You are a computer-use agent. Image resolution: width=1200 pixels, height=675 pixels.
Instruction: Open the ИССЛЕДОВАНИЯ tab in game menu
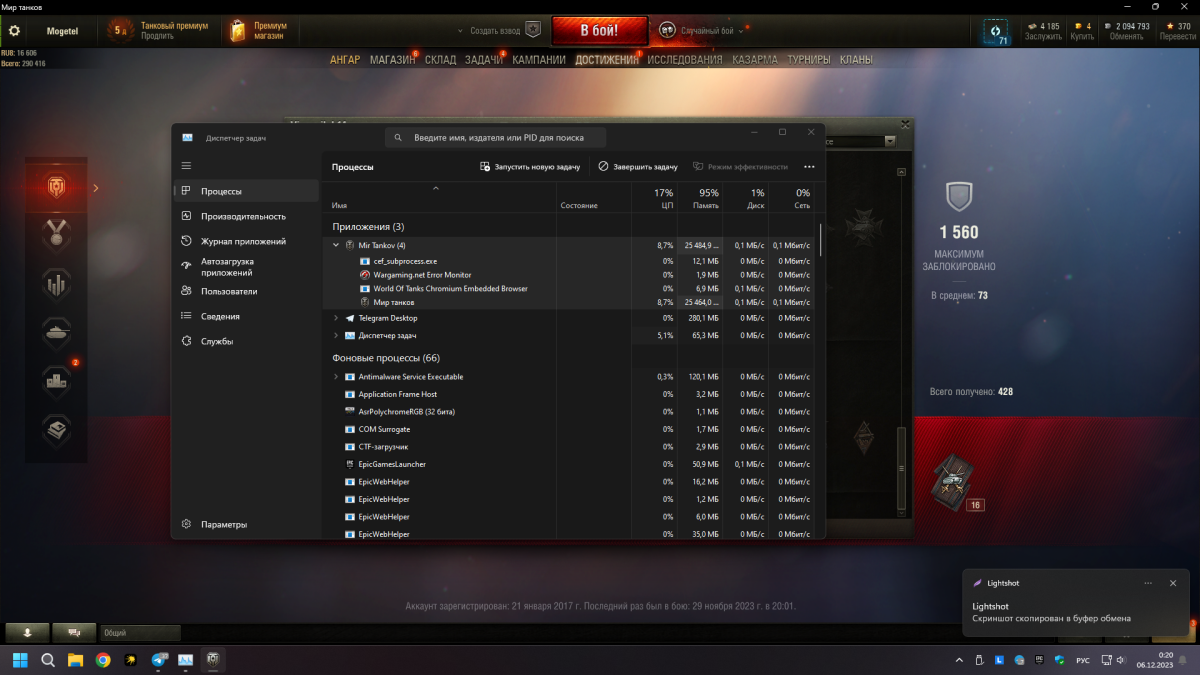pos(684,59)
